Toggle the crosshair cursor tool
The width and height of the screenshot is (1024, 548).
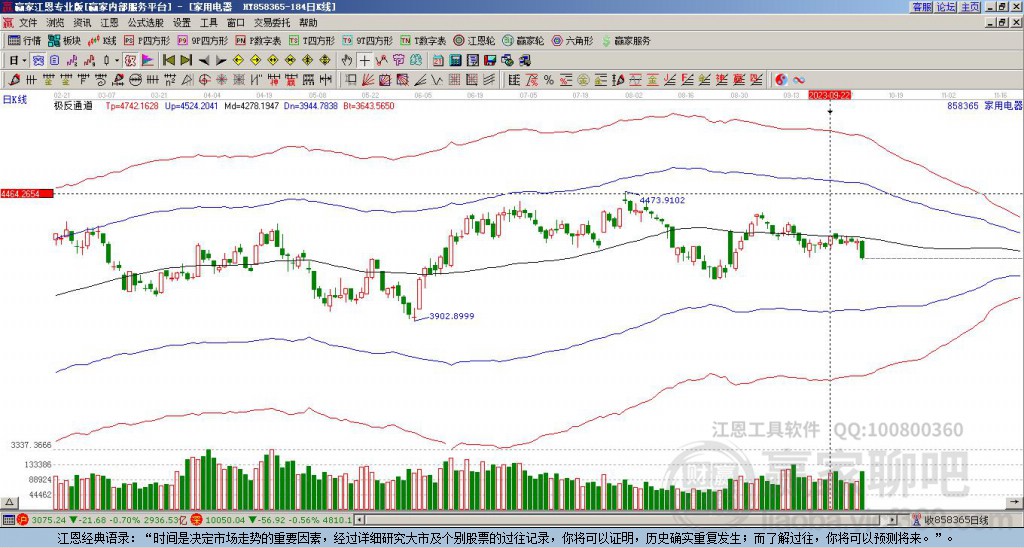[x=364, y=60]
